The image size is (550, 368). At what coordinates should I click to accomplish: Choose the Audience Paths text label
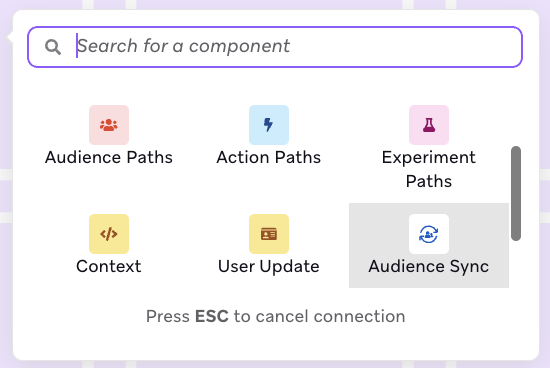[109, 157]
